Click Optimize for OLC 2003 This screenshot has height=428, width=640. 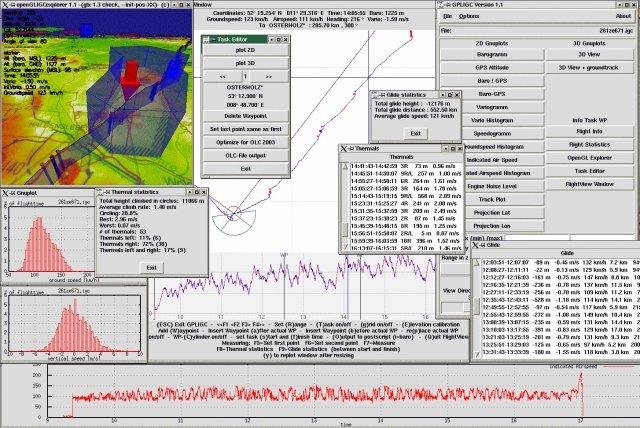pos(245,142)
